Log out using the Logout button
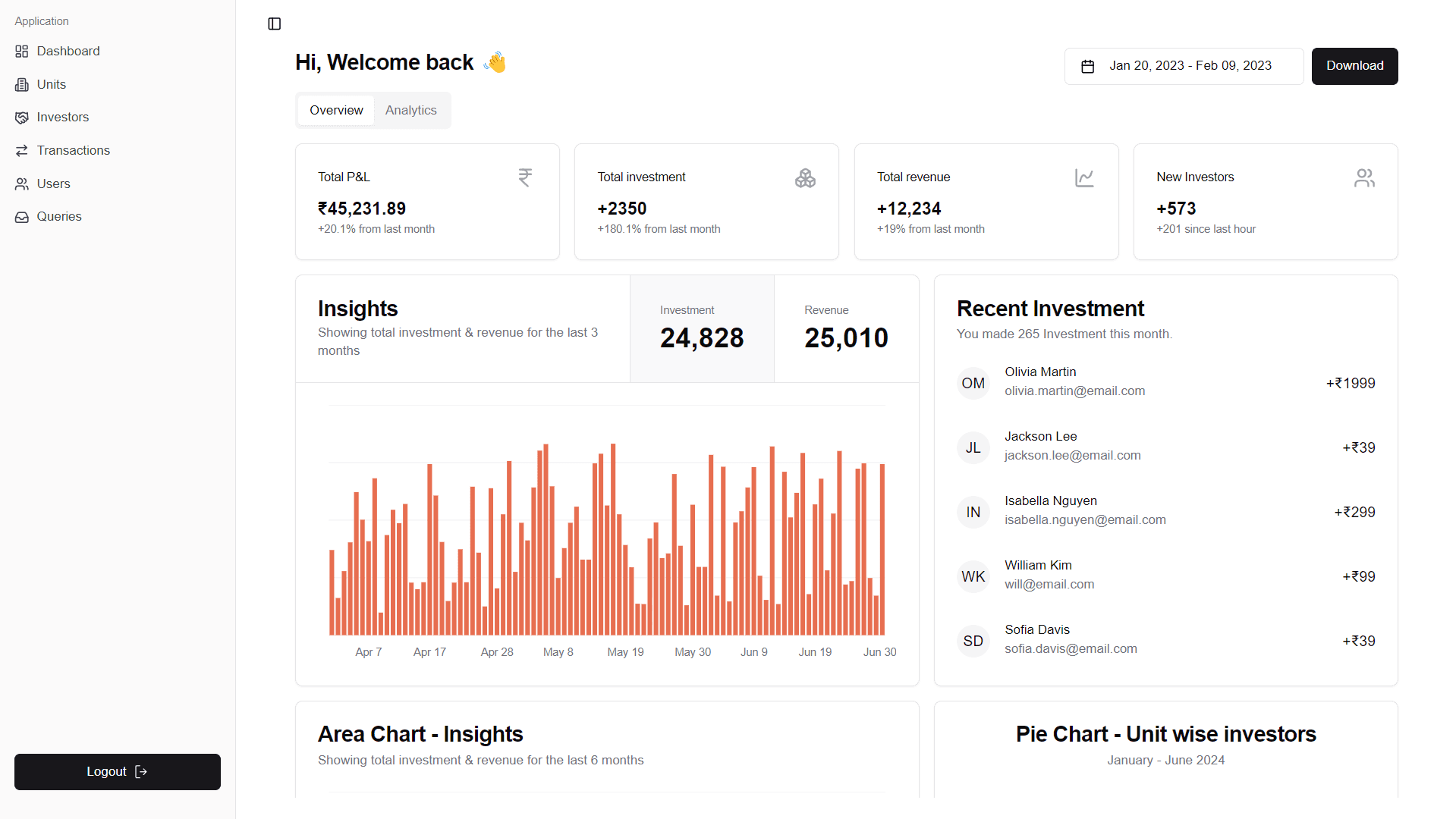This screenshot has width=1456, height=819. (118, 772)
